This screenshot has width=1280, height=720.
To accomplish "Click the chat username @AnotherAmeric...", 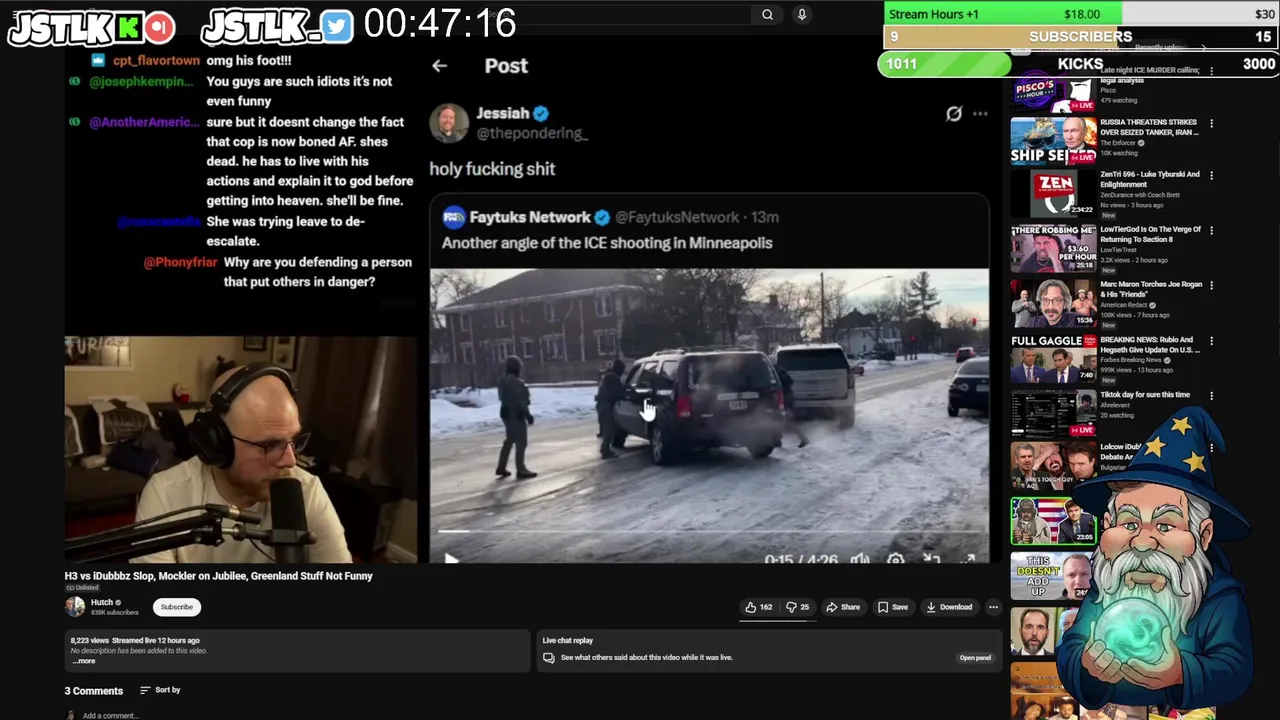I will [x=144, y=122].
